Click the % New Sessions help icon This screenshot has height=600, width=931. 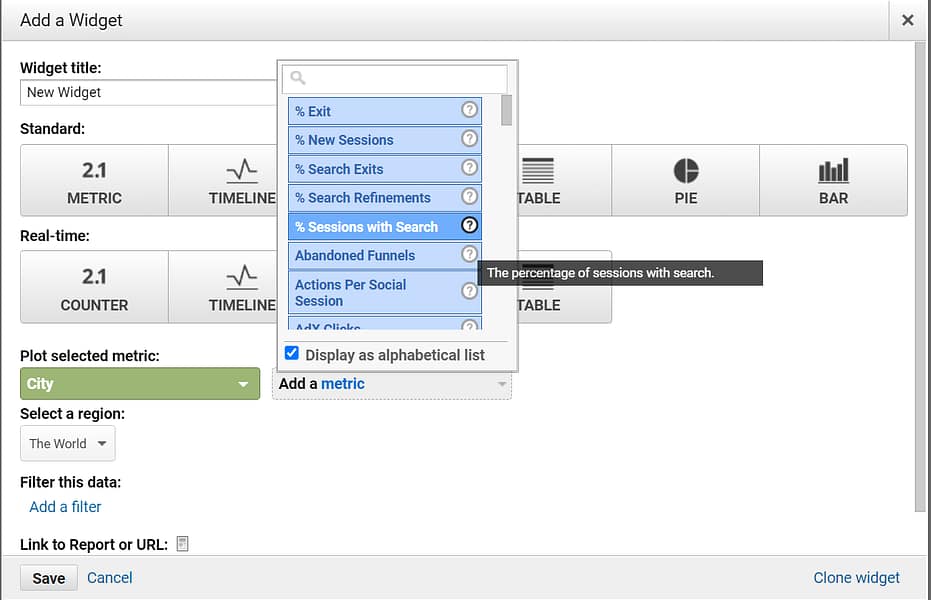467,140
